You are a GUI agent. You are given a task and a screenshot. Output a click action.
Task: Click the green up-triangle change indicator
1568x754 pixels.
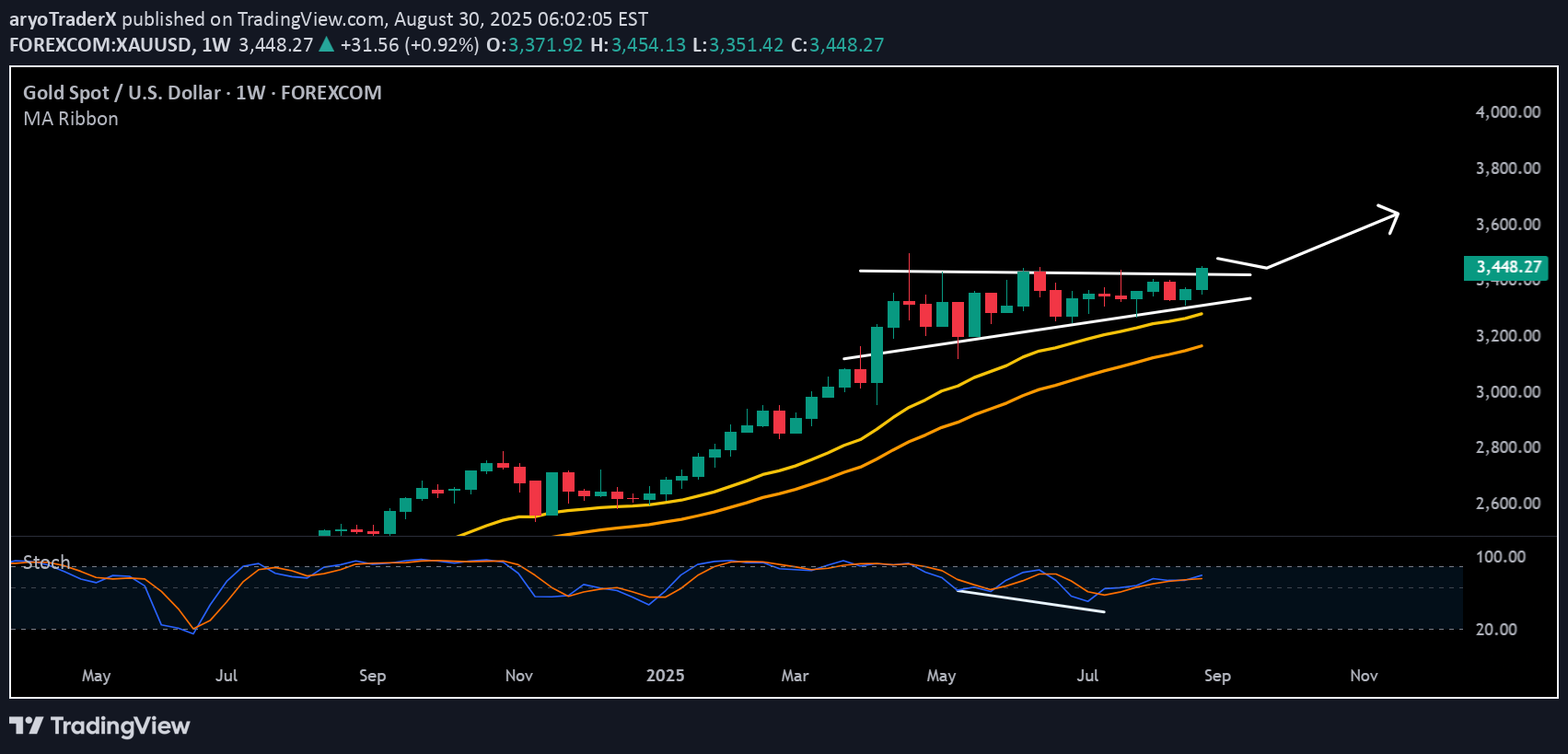[326, 45]
